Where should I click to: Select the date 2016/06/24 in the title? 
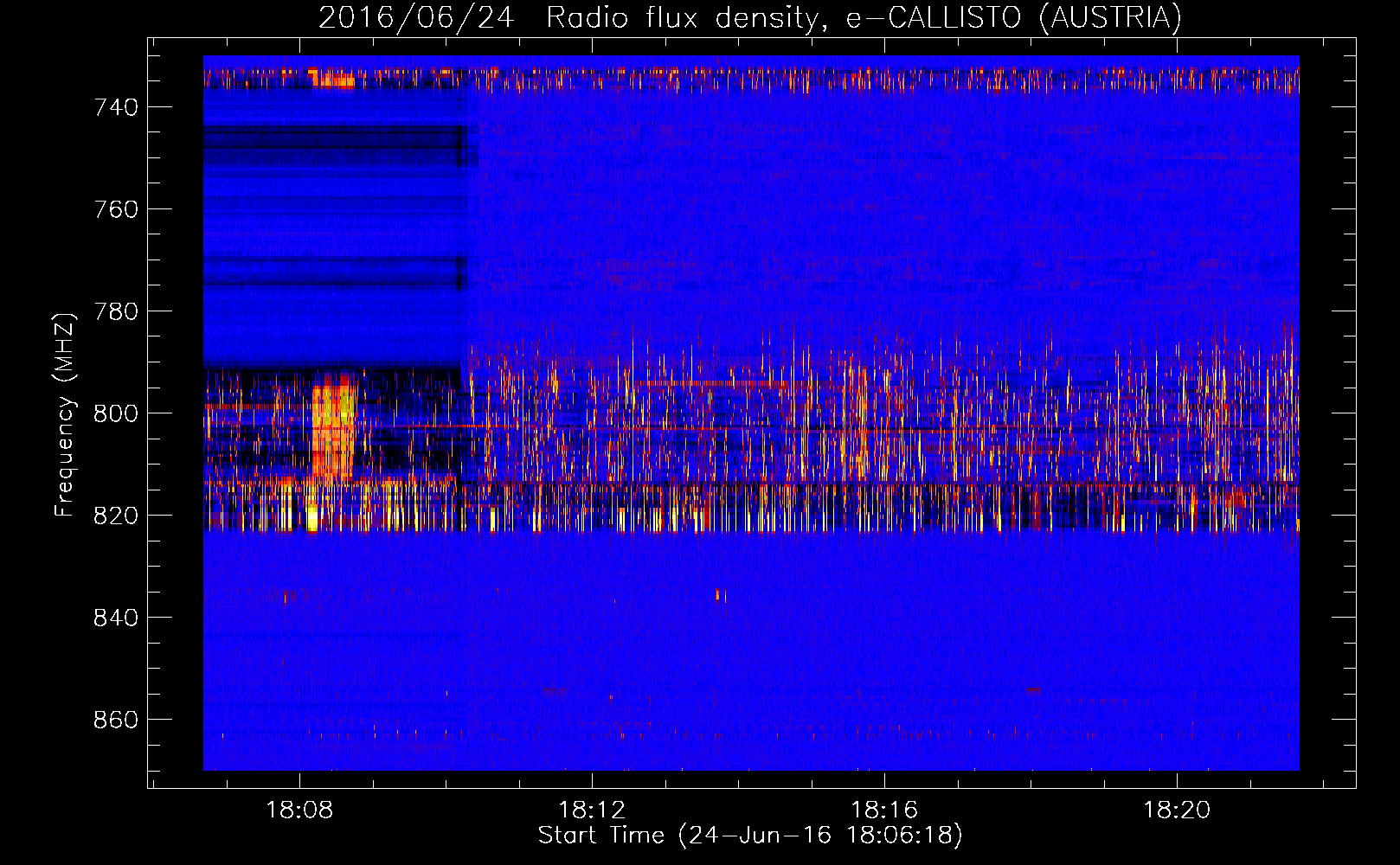tap(416, 18)
